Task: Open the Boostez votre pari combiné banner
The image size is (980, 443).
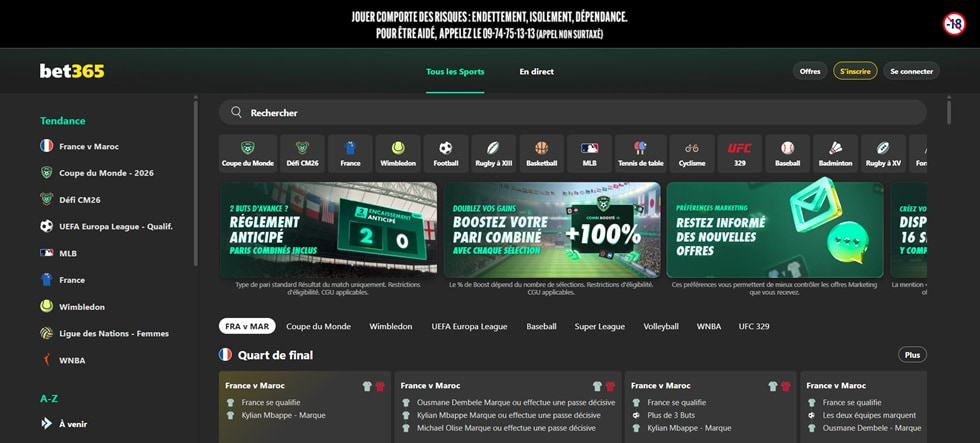Action: point(552,230)
